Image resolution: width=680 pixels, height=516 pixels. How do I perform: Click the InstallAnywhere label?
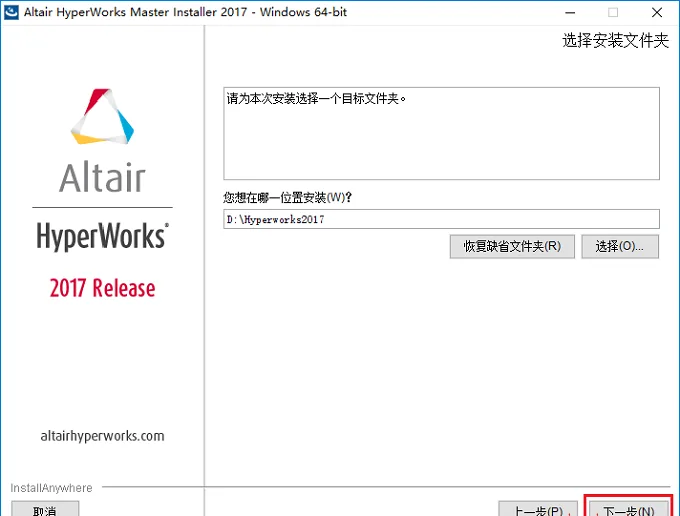click(x=51, y=488)
